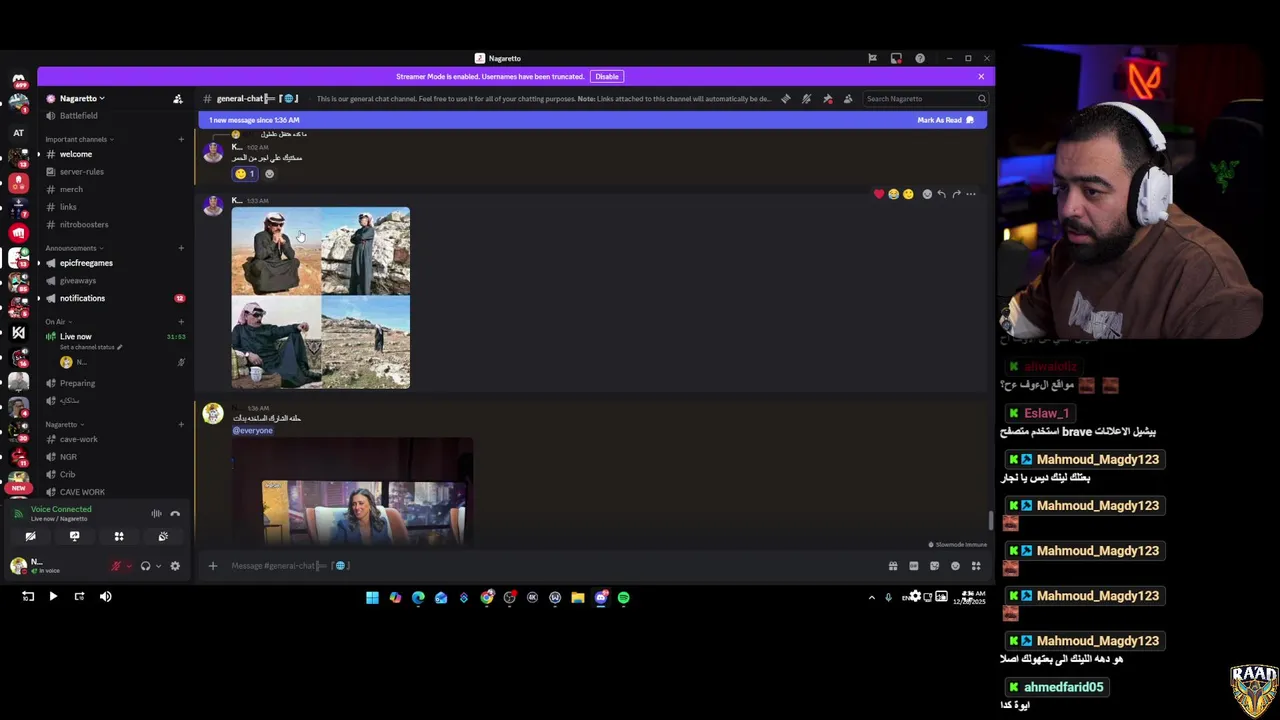Add channel to On Air category

(x=181, y=322)
